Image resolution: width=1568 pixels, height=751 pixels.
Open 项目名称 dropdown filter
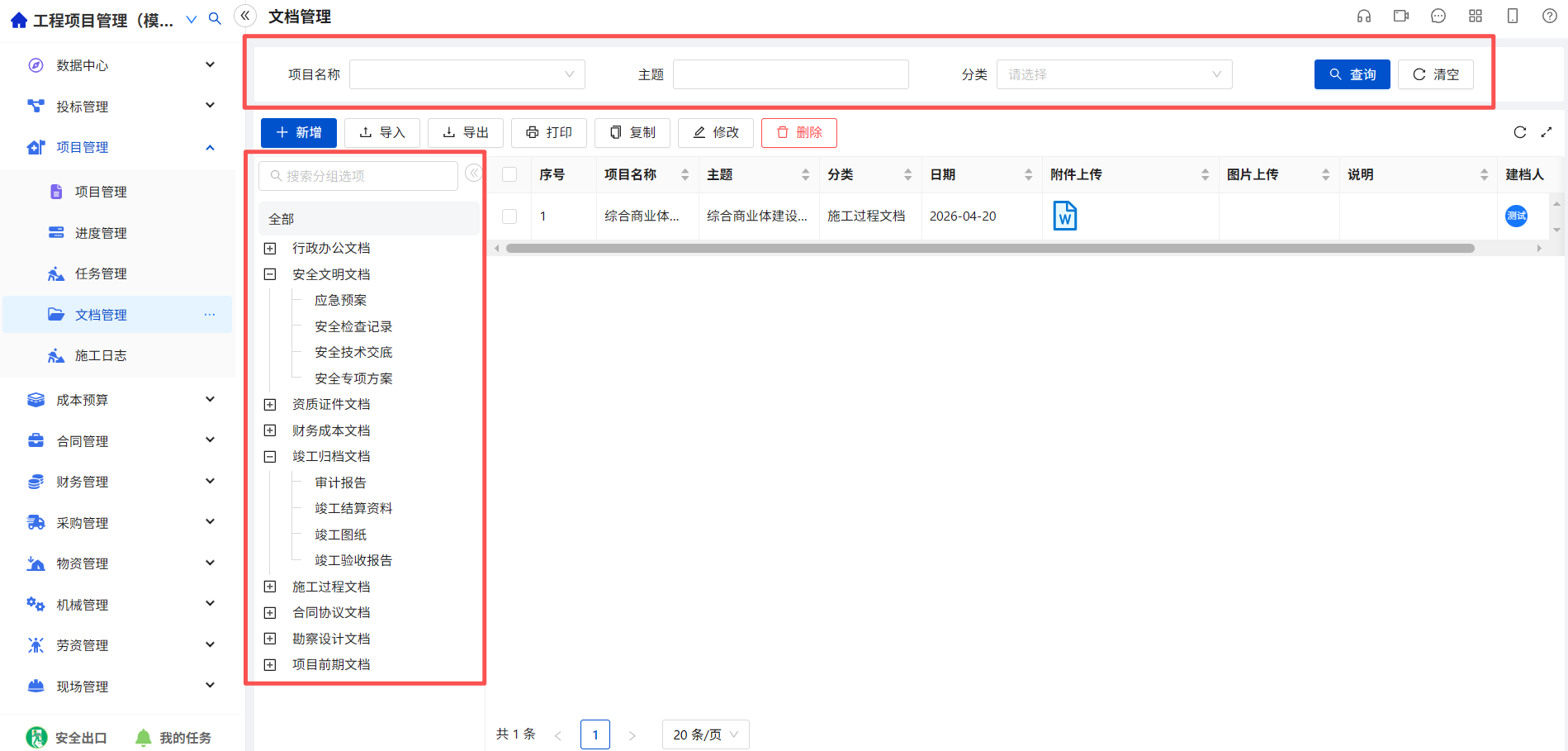(x=467, y=74)
